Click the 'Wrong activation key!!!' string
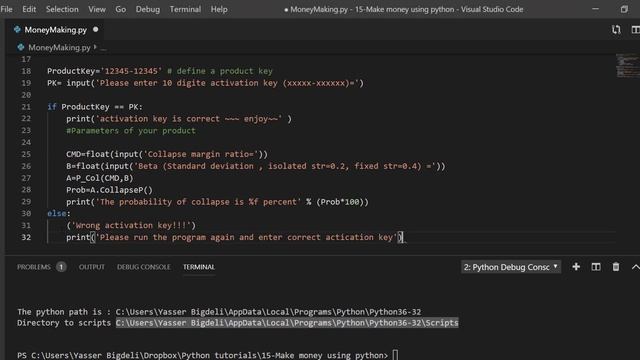Image resolution: width=640 pixels, height=360 pixels. (x=131, y=225)
